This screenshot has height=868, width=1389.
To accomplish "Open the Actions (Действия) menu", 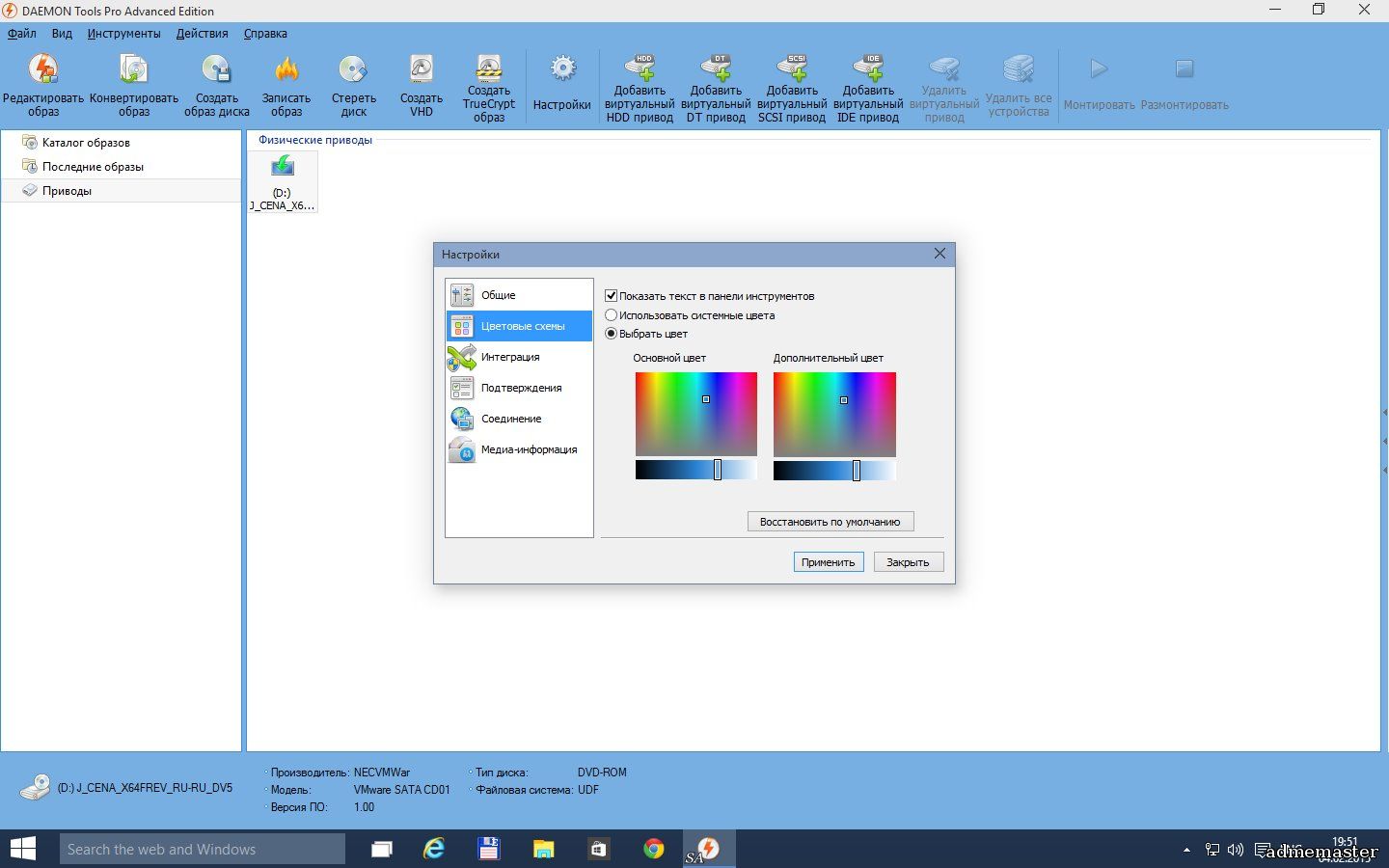I will coord(202,34).
